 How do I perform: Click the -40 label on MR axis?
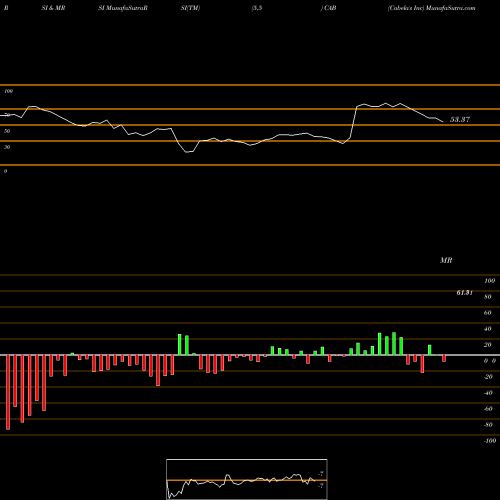[x=488, y=393]
